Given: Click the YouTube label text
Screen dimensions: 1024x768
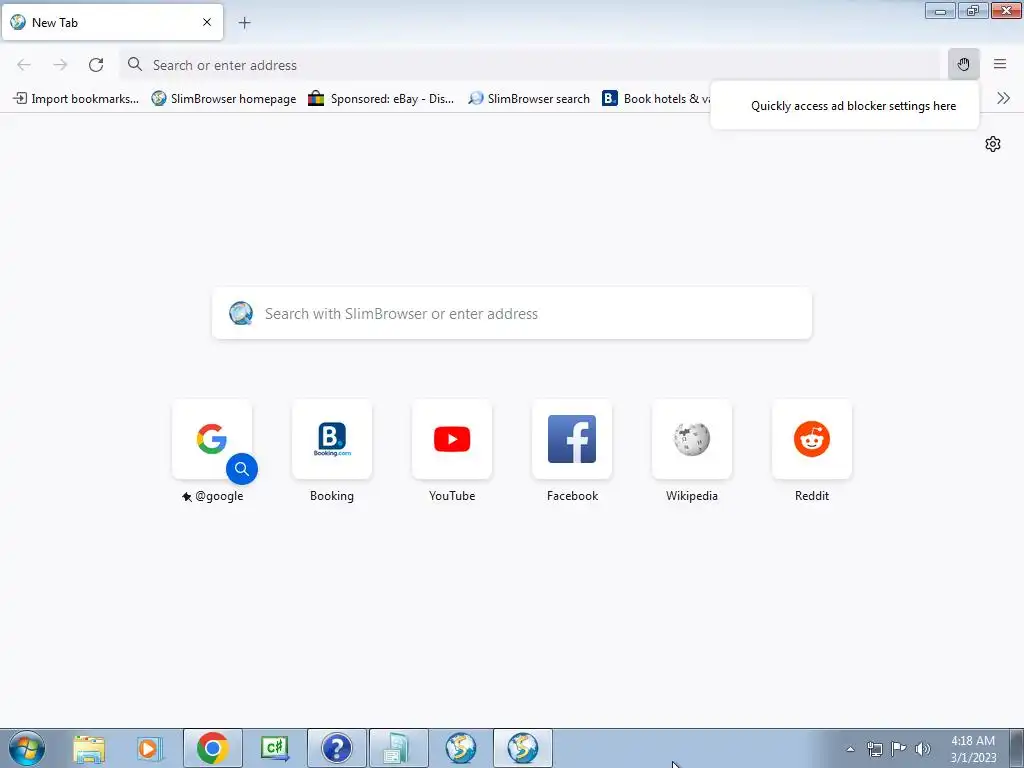Looking at the screenshot, I should [452, 496].
